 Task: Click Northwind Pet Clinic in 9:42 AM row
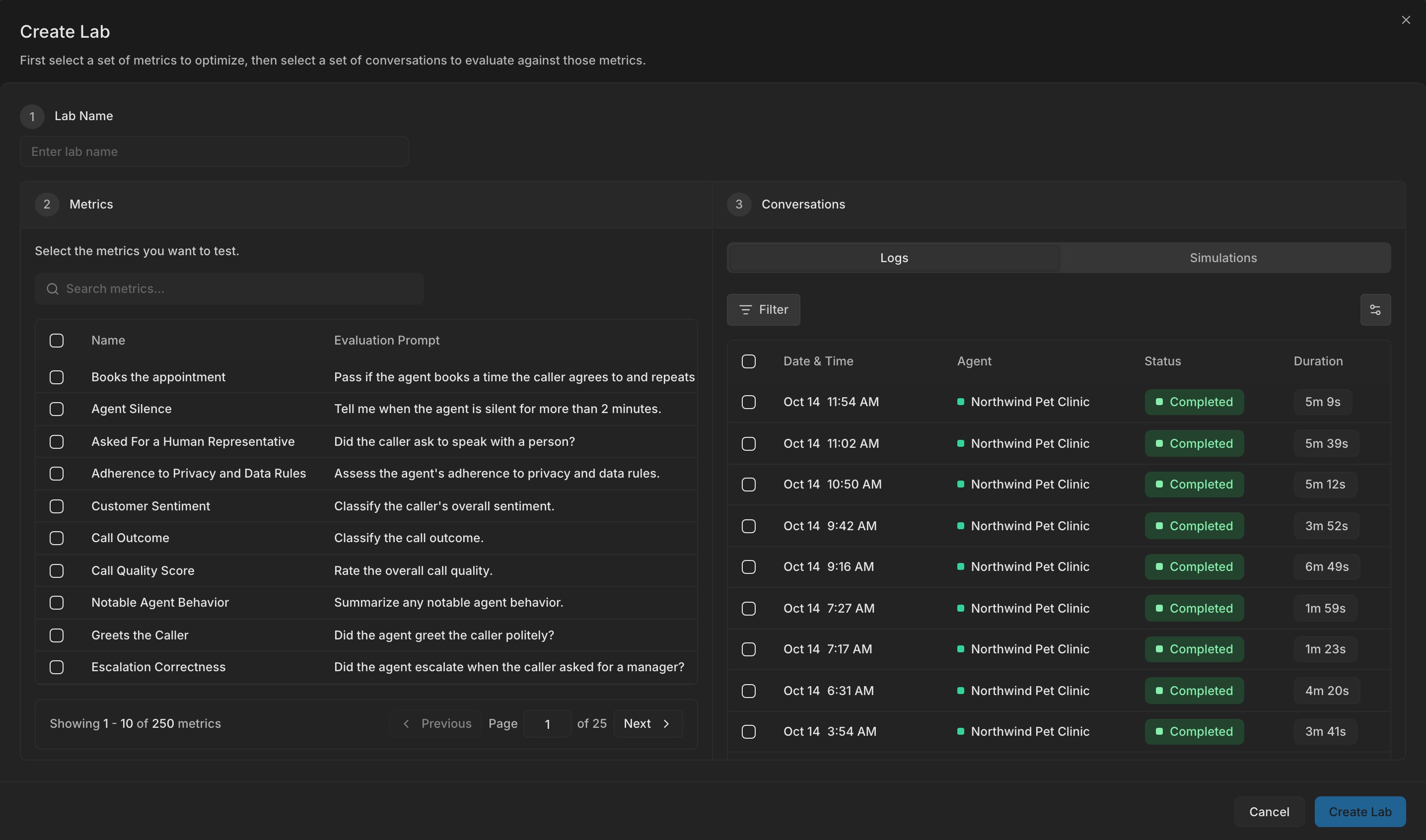tap(1030, 526)
